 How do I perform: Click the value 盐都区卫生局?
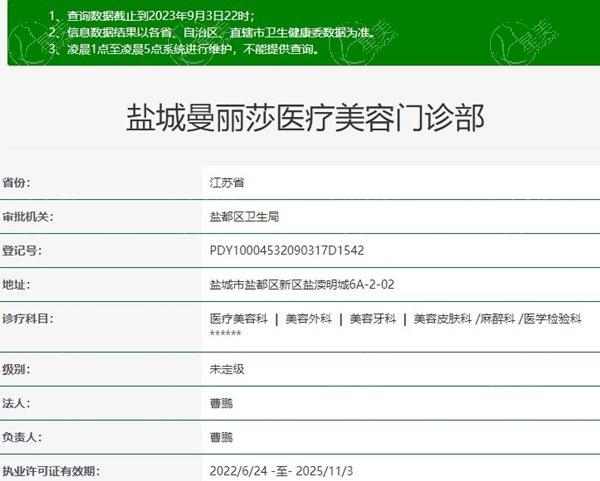point(245,217)
